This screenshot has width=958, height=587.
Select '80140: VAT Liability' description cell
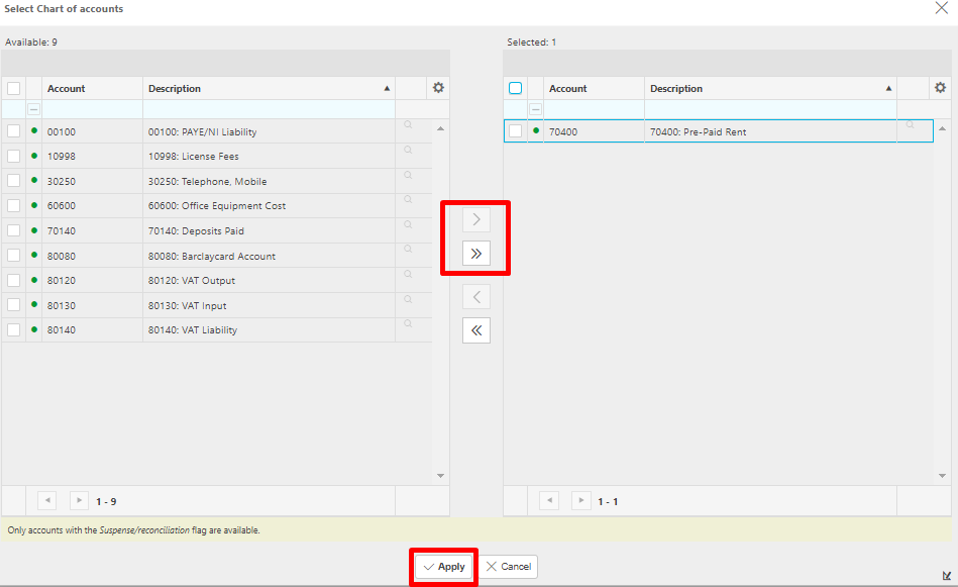click(269, 330)
